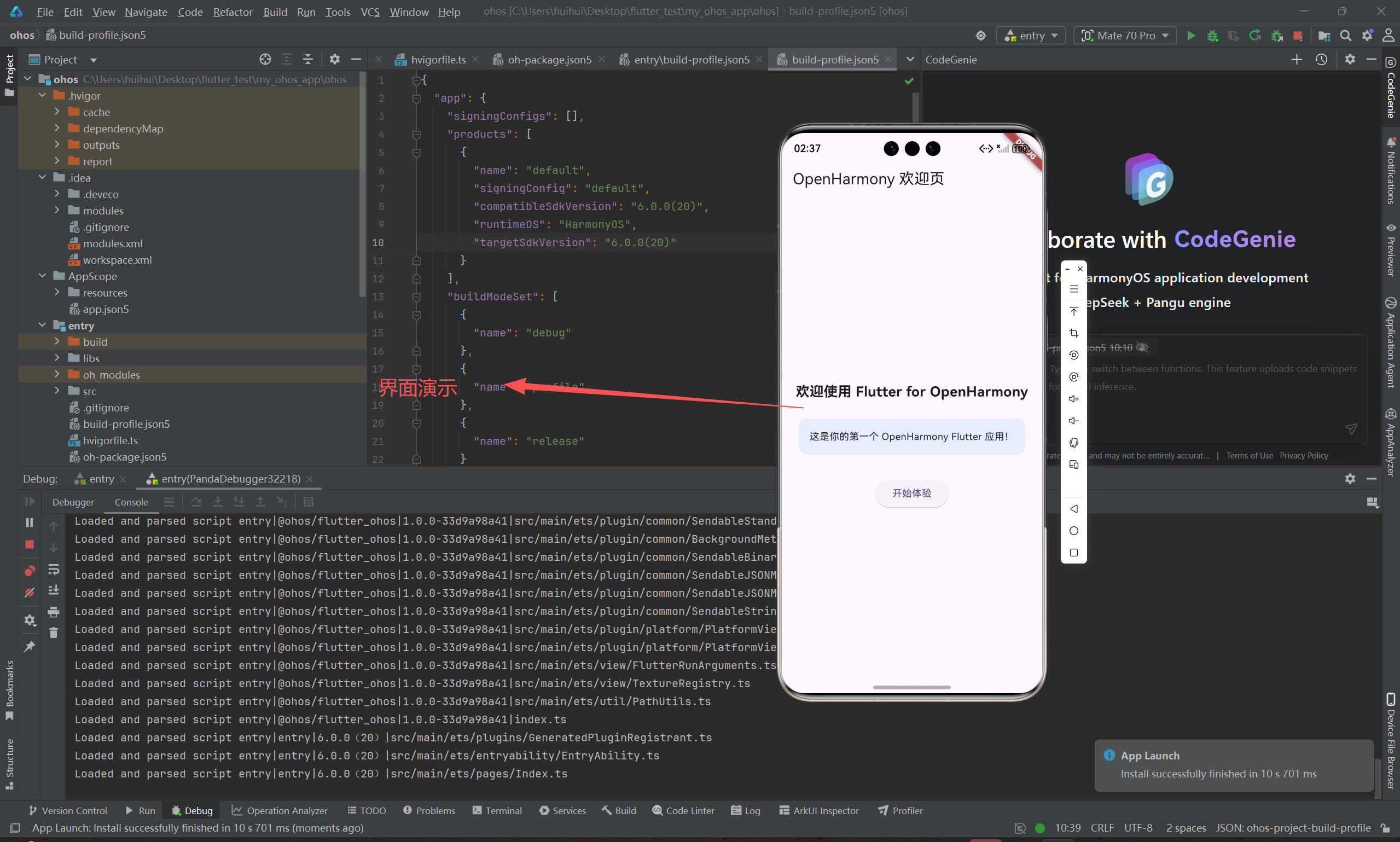Toggle mute breakpoints in debug panel
This screenshot has width=1400, height=842.
click(x=30, y=593)
